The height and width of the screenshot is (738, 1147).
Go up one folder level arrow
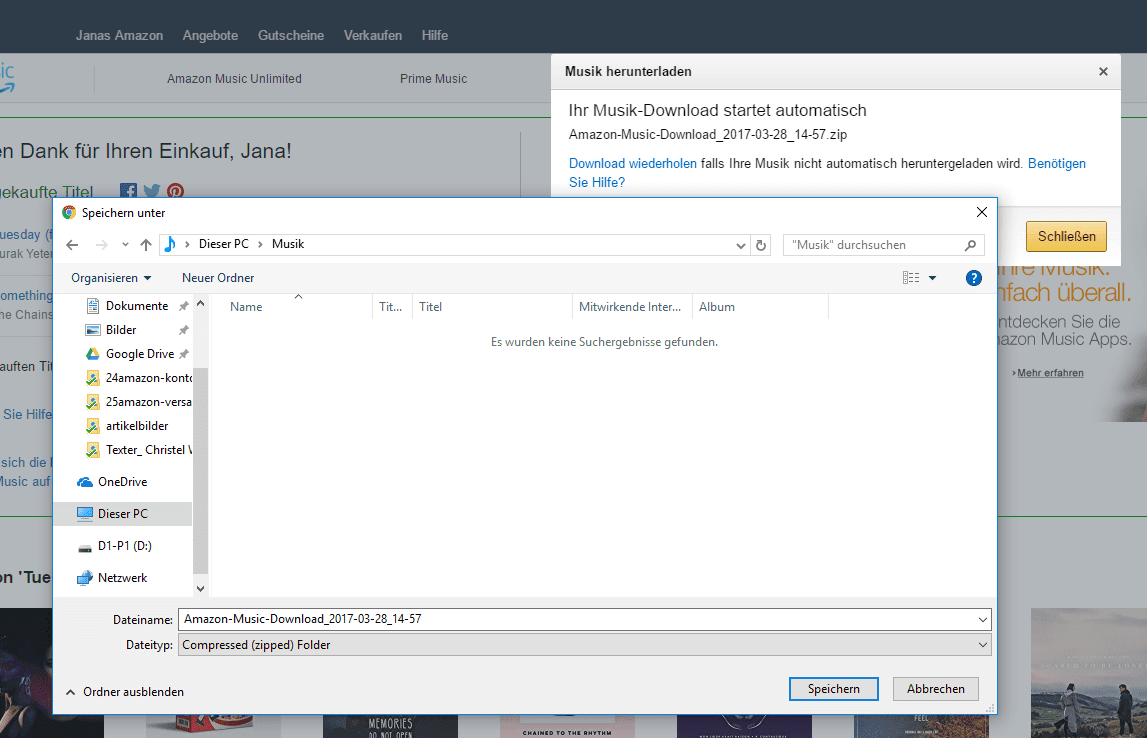146,245
